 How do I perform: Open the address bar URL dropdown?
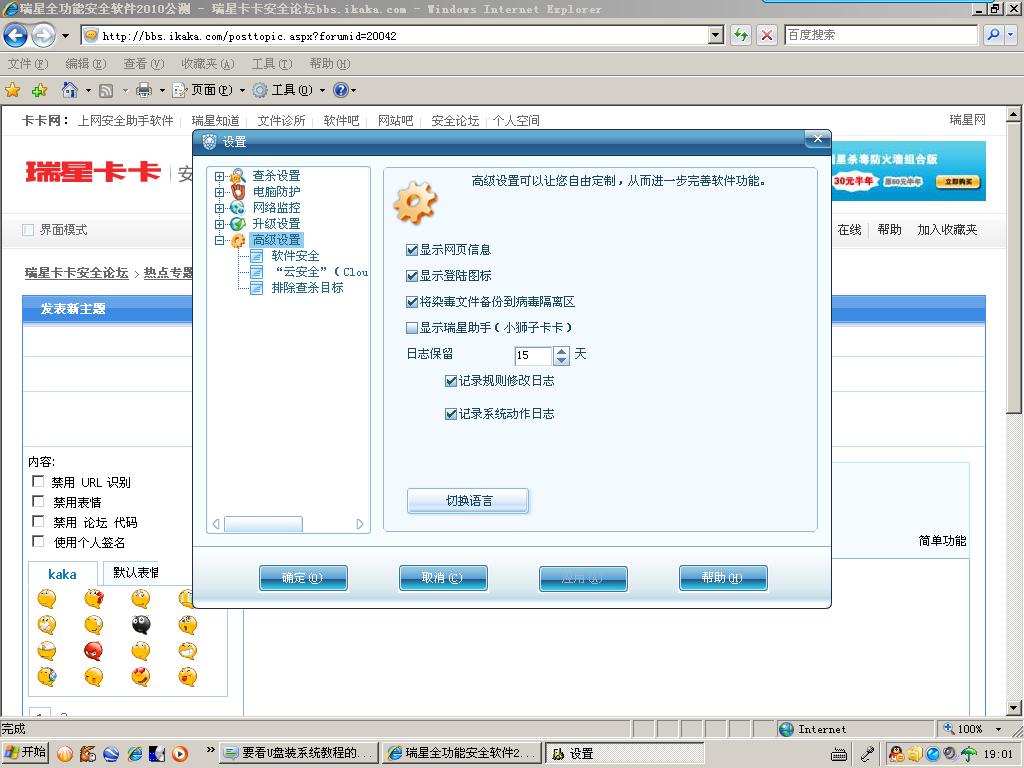click(716, 35)
